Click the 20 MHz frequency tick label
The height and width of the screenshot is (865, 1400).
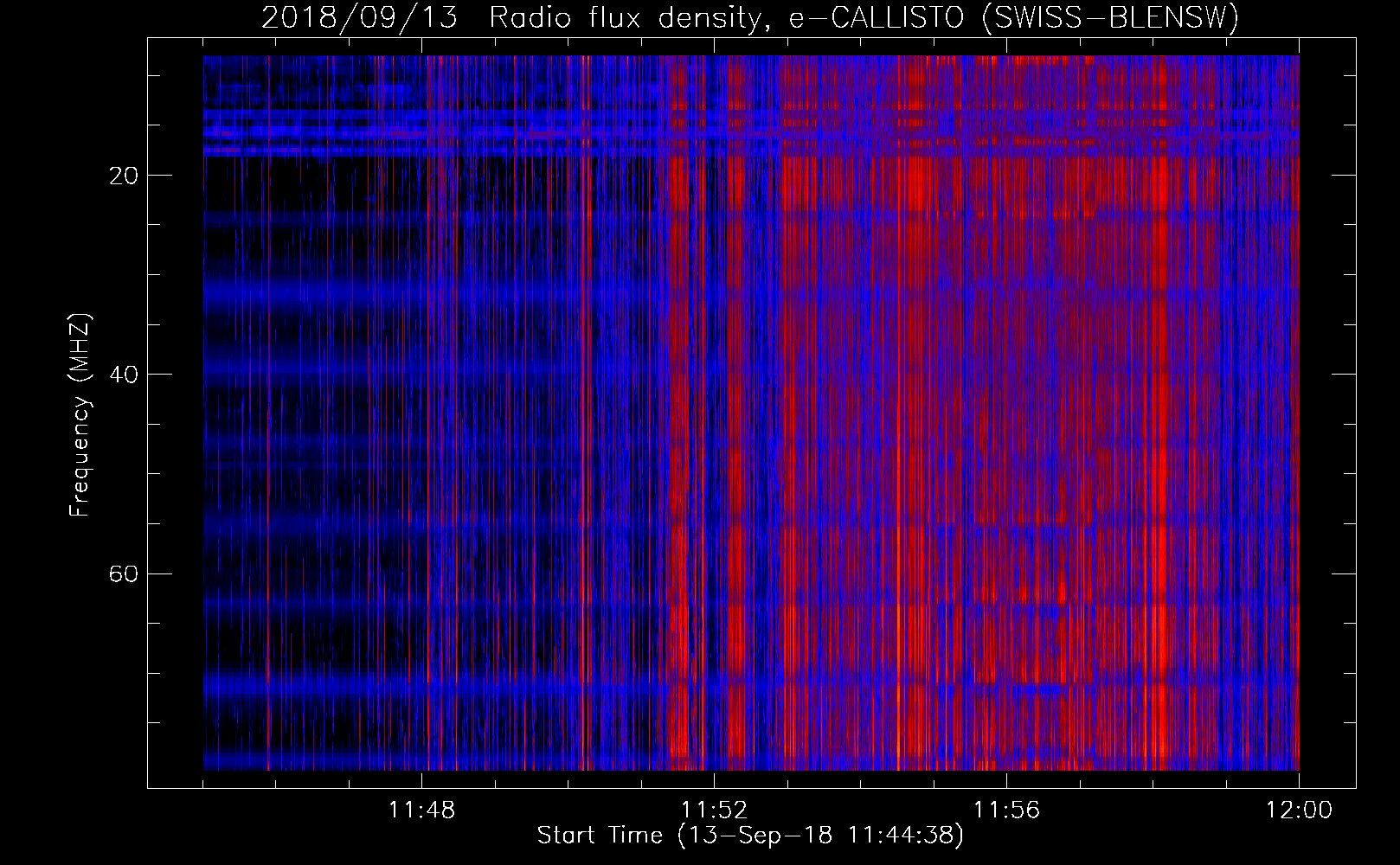click(x=124, y=176)
